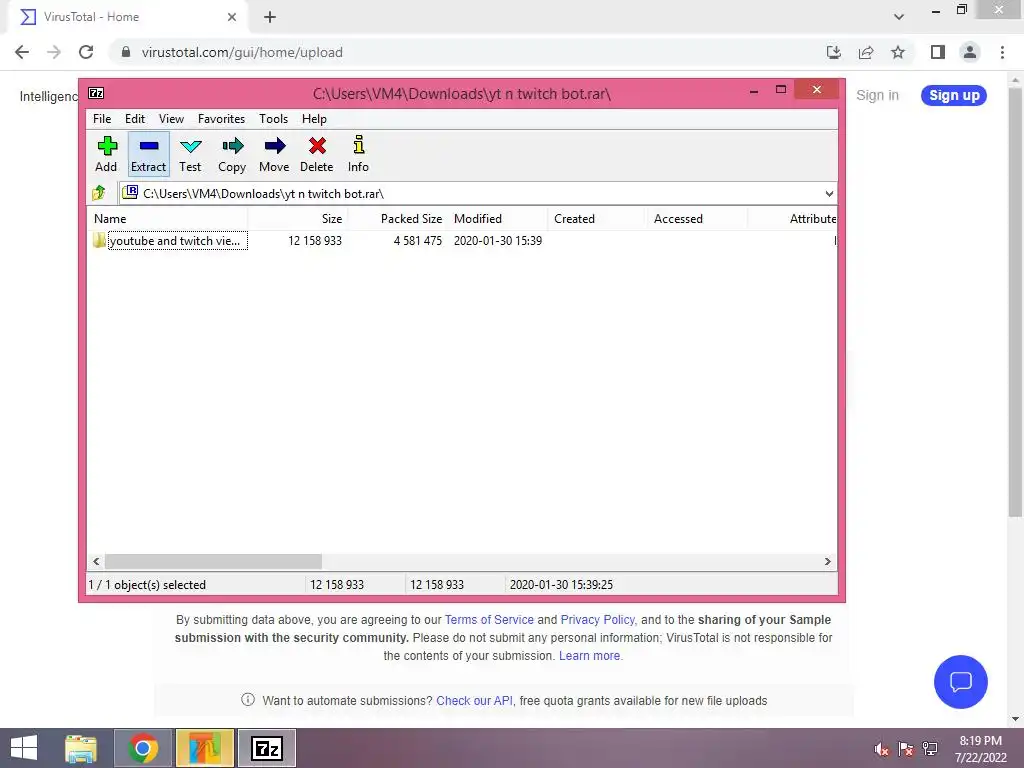This screenshot has width=1024, height=768.
Task: Click status bar '1 / 1 object(s) selected'
Action: [147, 584]
